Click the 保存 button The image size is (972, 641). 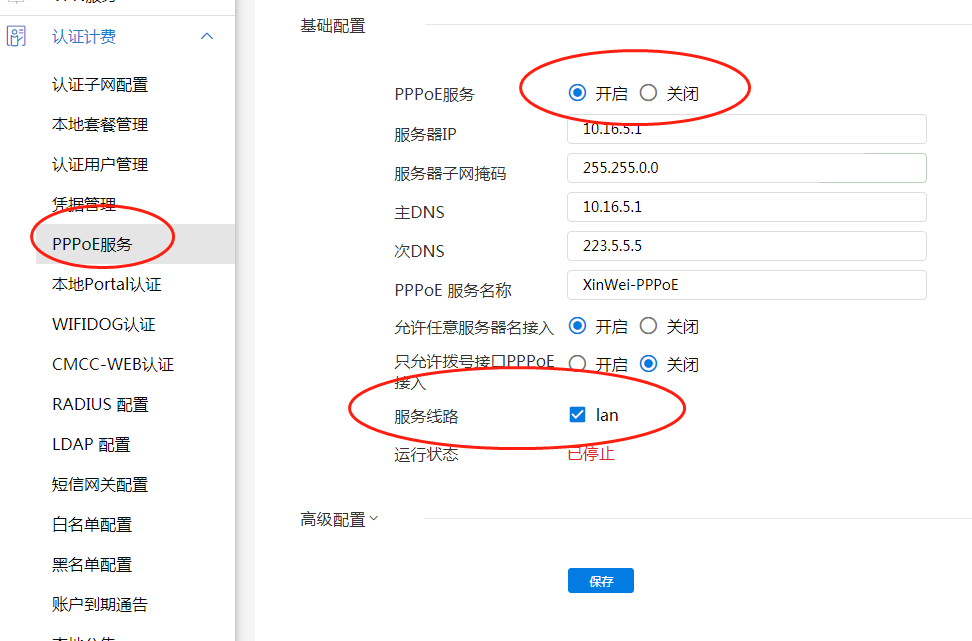pos(600,581)
